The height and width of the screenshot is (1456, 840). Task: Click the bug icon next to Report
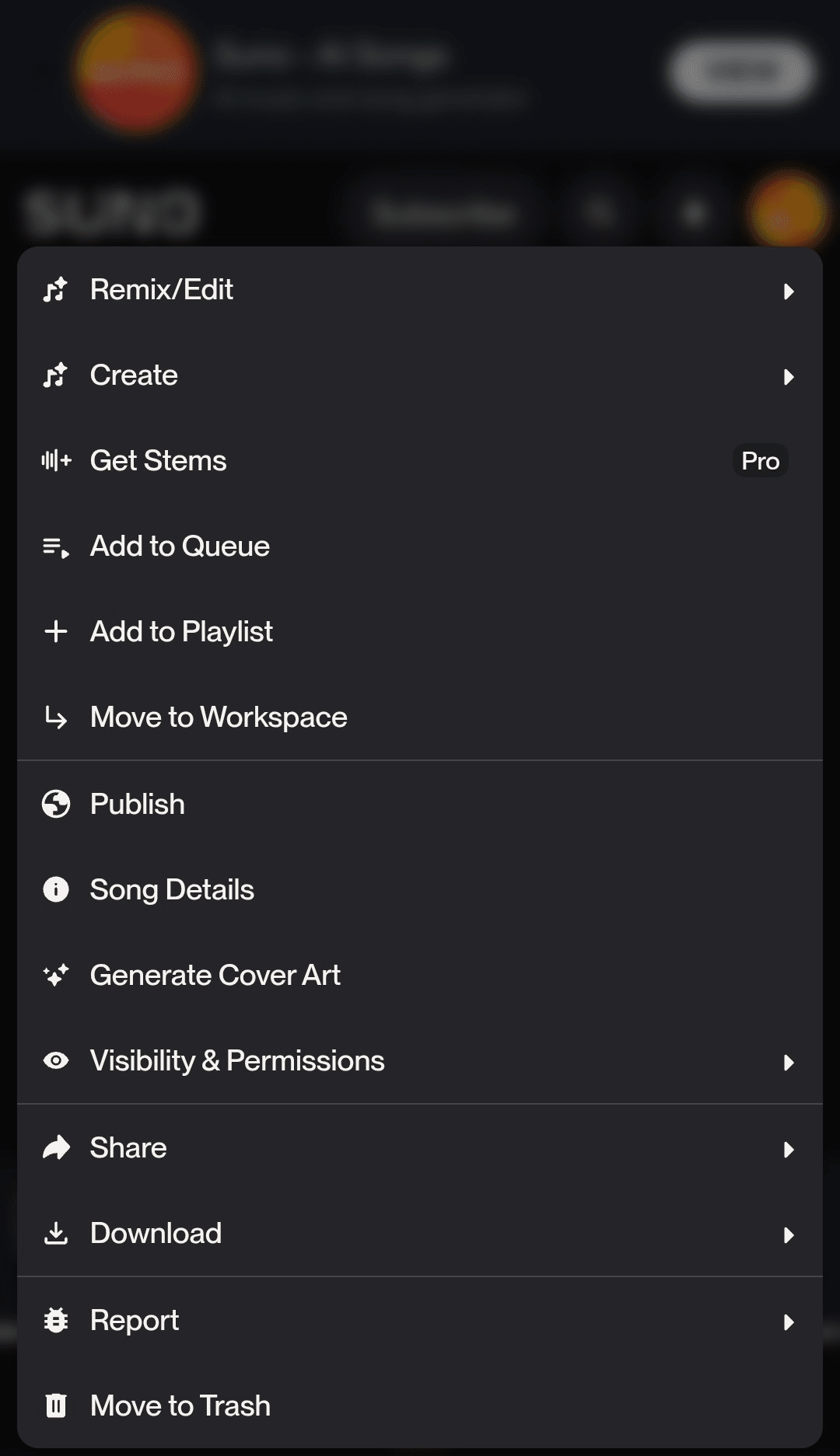coord(56,1320)
